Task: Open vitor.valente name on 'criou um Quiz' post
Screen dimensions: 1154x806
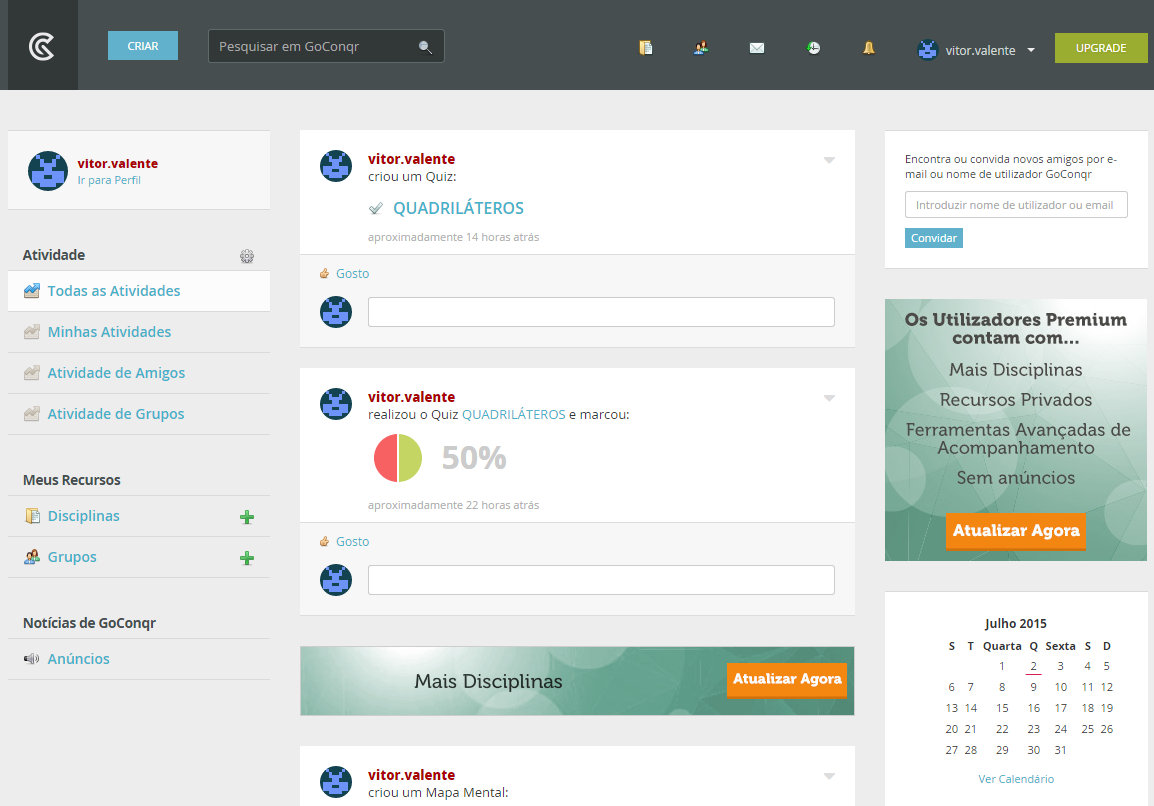Action: pos(411,159)
